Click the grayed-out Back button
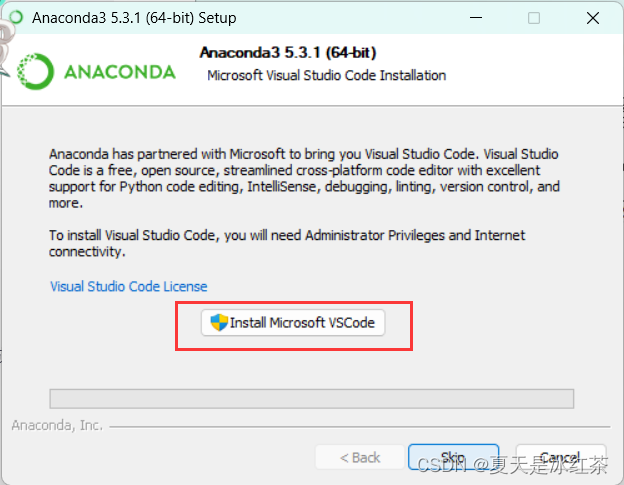The width and height of the screenshot is (624, 485). 360,458
